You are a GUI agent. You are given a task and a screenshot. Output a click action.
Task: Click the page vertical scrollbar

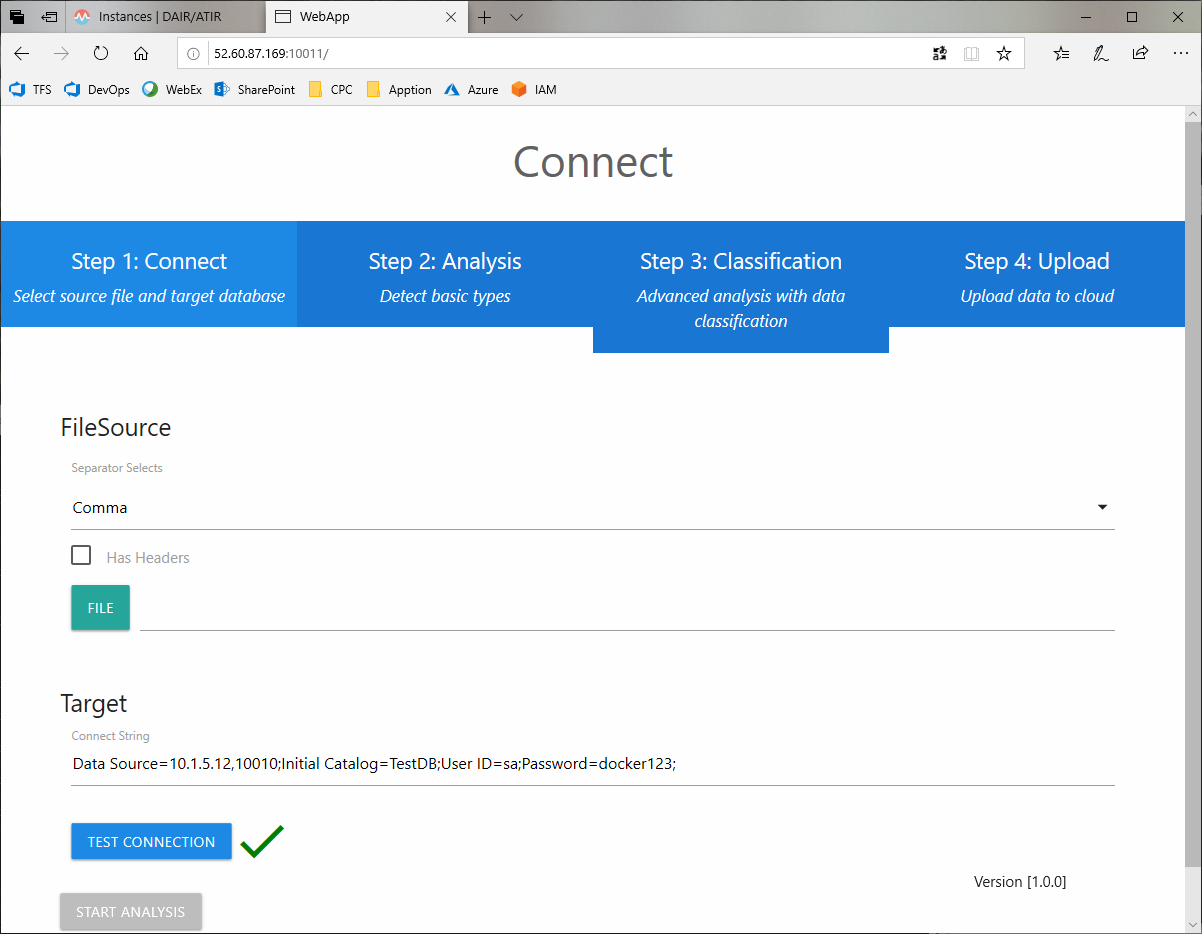click(x=1193, y=500)
